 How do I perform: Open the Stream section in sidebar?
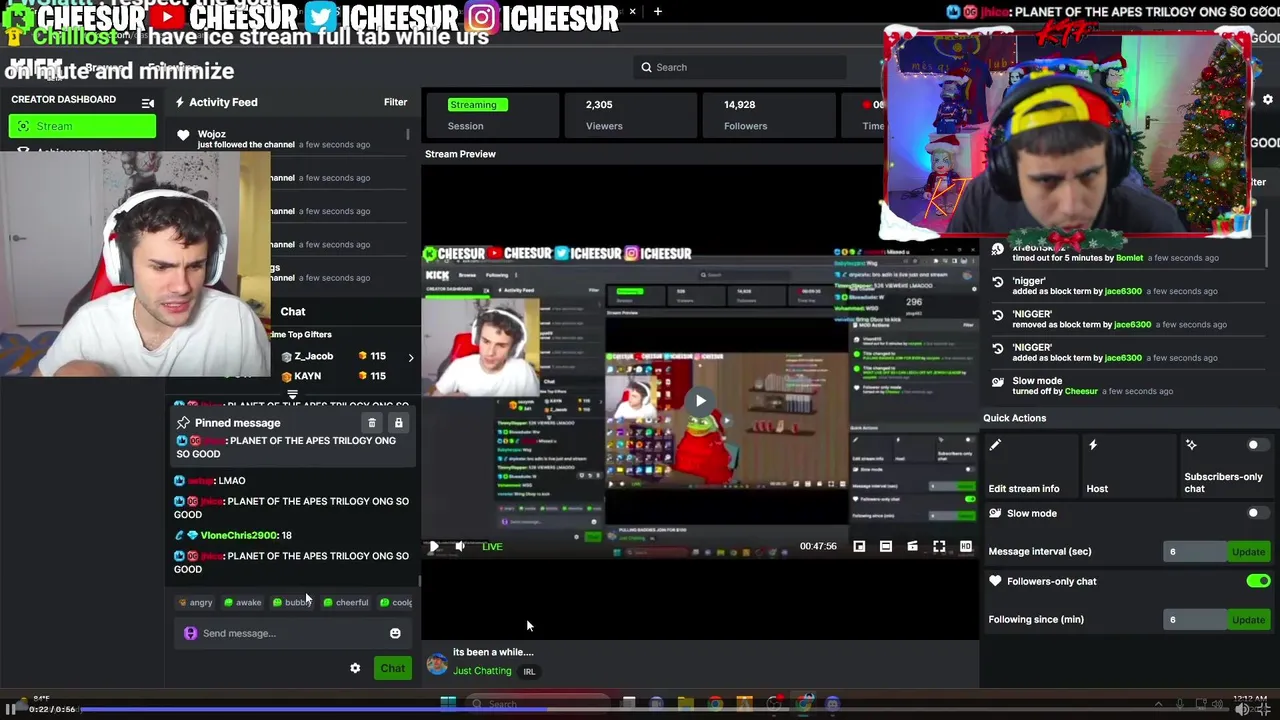pos(82,126)
